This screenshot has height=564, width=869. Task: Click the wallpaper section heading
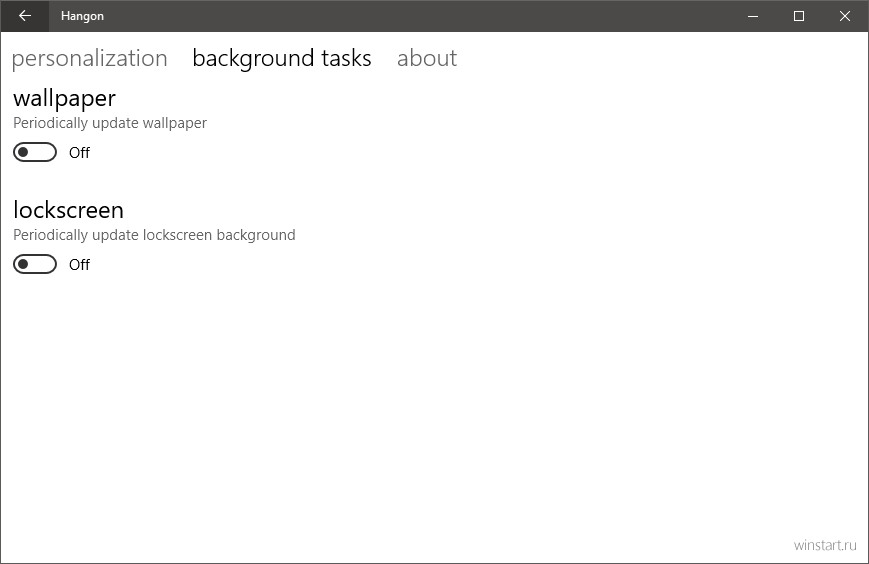tap(64, 99)
